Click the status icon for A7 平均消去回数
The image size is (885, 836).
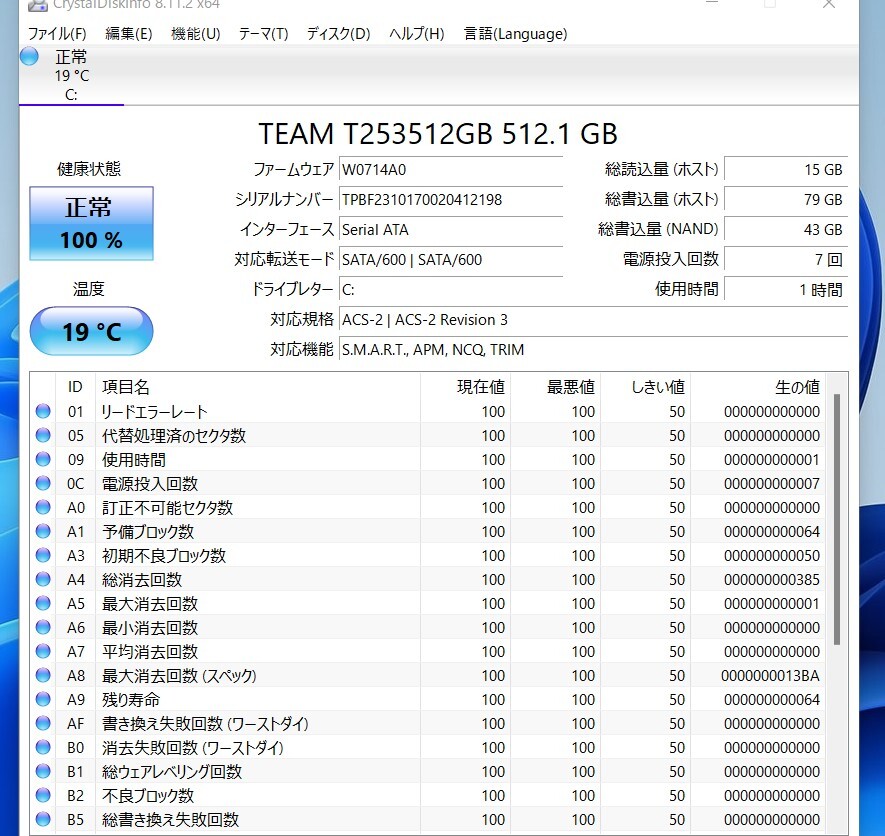[x=43, y=651]
